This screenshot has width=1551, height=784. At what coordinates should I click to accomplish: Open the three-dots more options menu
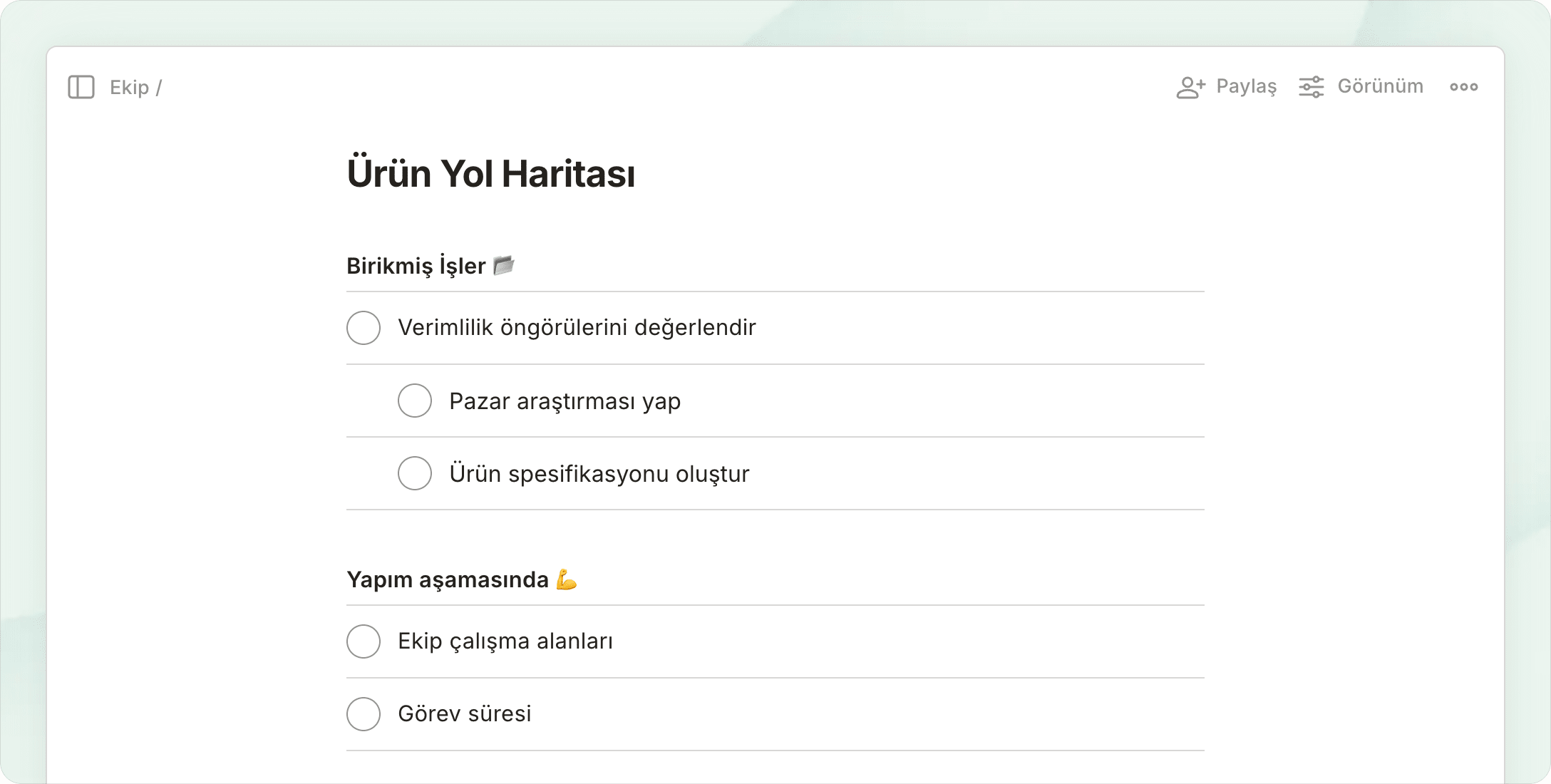pyautogui.click(x=1463, y=87)
